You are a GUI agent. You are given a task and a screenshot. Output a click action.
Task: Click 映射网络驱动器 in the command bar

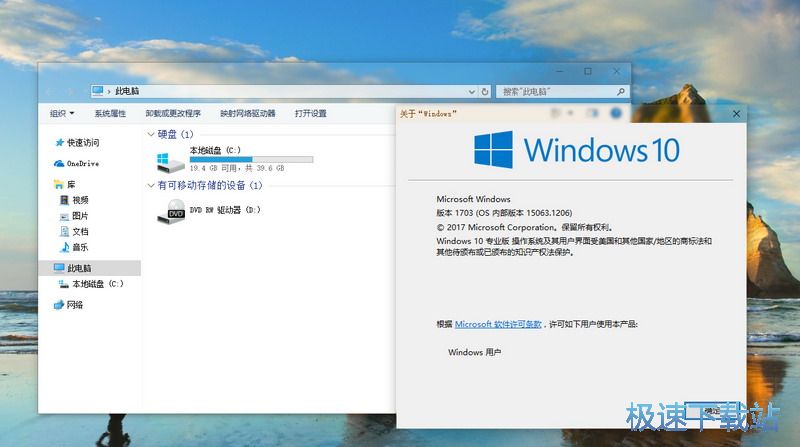pos(247,114)
